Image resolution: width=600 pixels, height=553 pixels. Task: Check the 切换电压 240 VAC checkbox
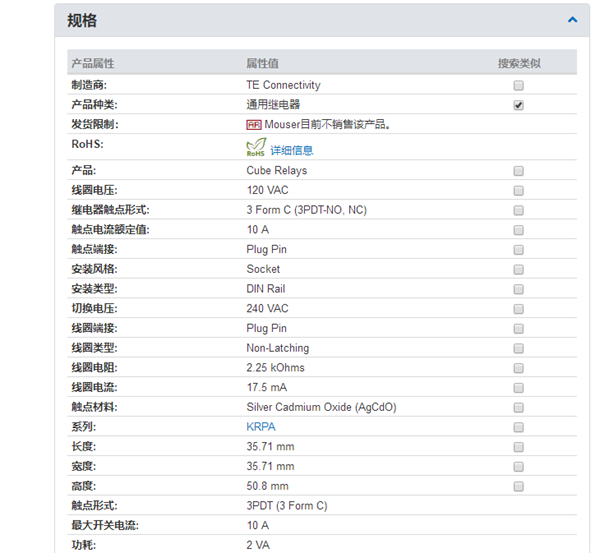click(x=518, y=309)
